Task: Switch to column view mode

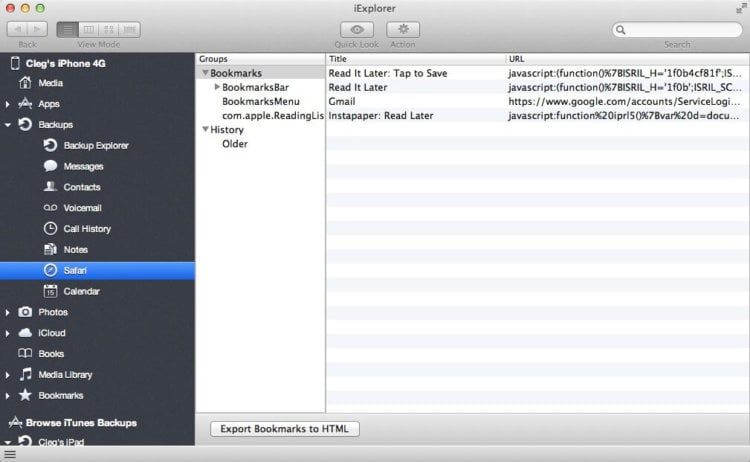Action: [x=88, y=29]
